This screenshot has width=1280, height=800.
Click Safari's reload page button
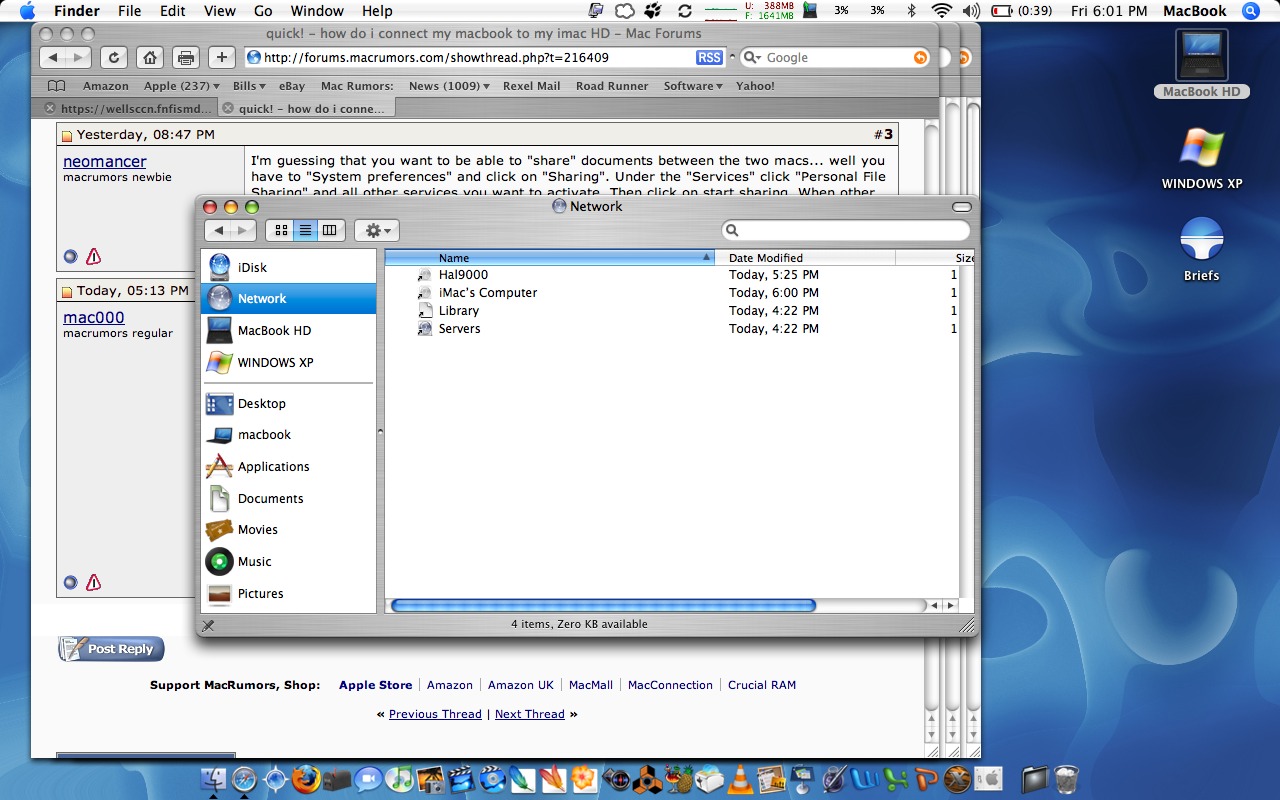pos(113,58)
